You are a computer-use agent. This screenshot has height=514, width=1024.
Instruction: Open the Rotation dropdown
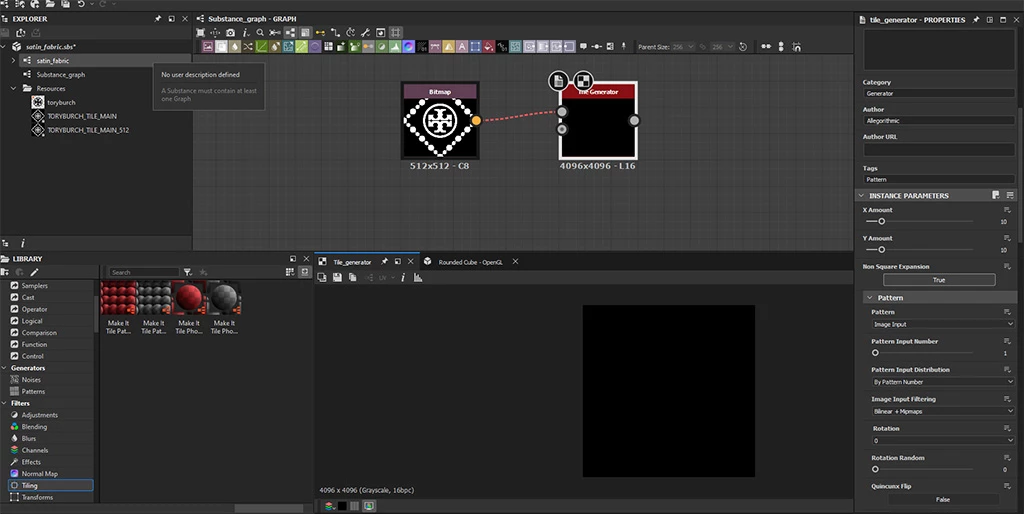click(x=943, y=440)
